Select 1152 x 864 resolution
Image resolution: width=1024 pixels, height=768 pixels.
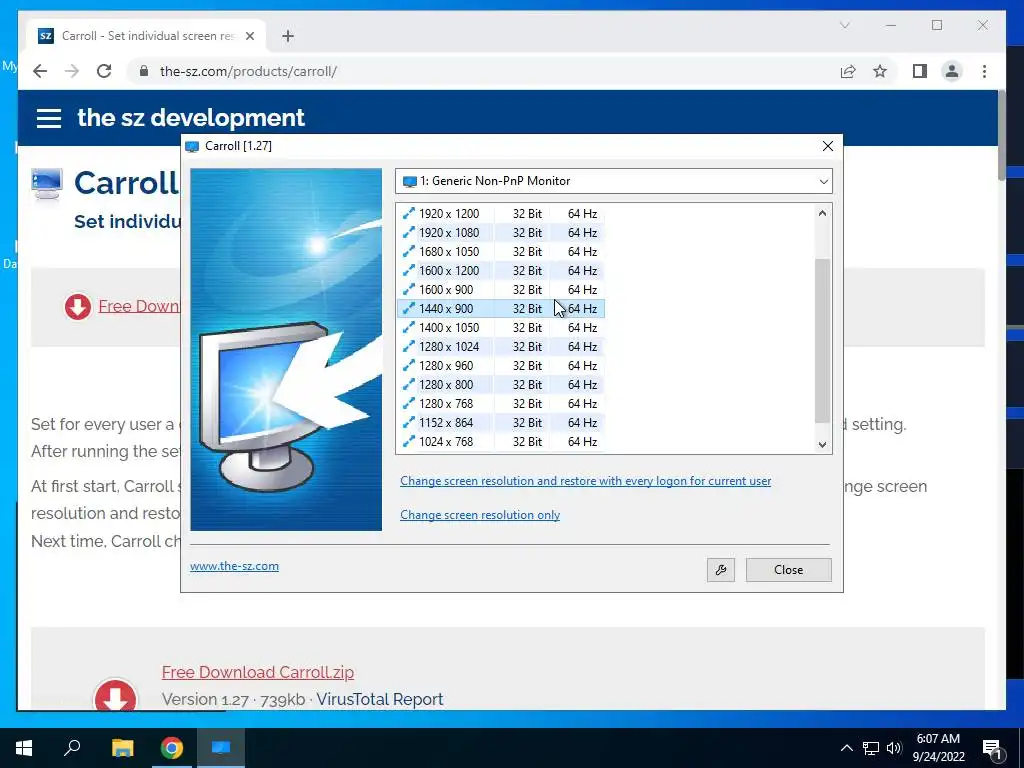tap(501, 423)
